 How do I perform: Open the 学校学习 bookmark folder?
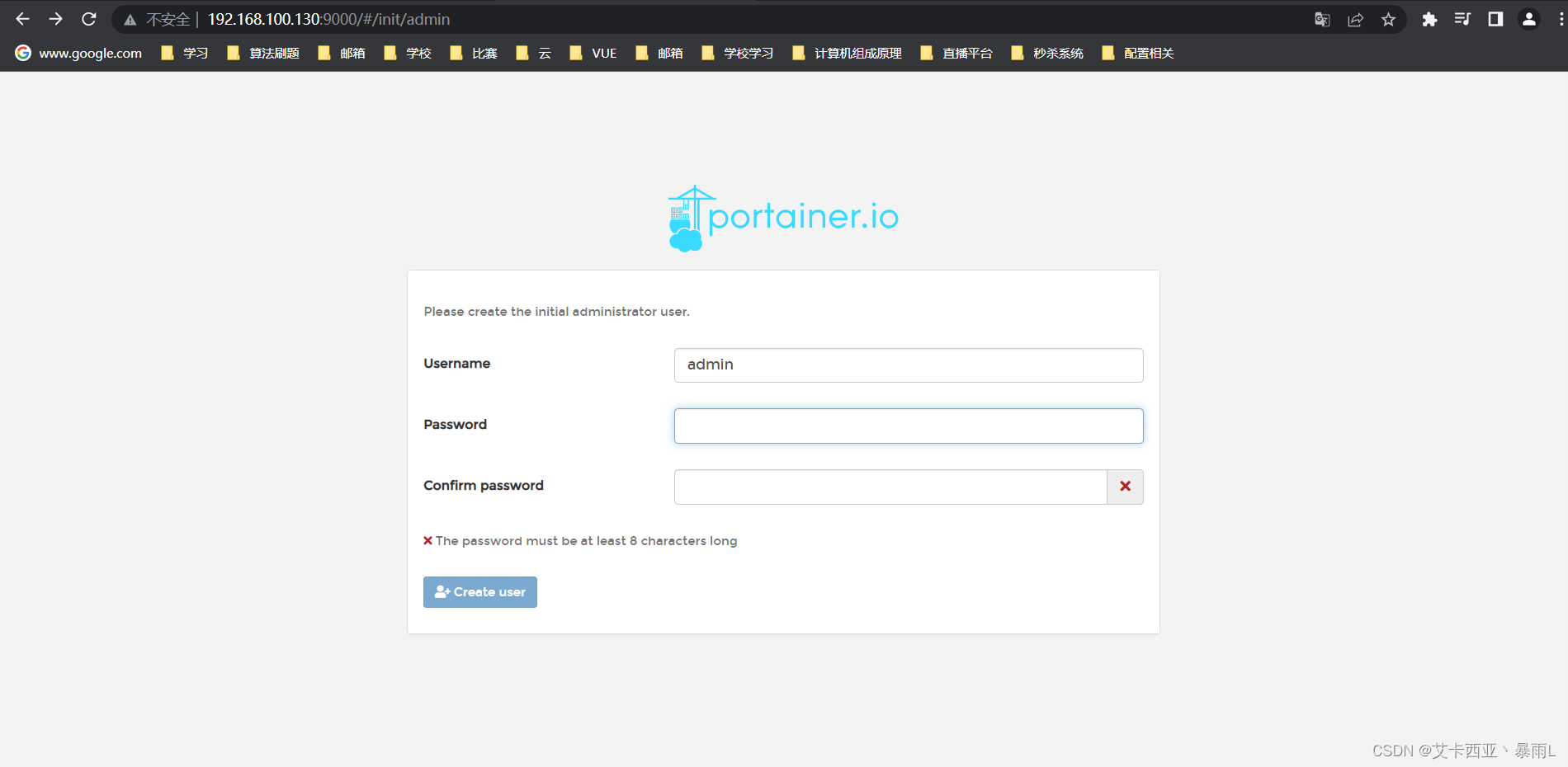pos(738,53)
